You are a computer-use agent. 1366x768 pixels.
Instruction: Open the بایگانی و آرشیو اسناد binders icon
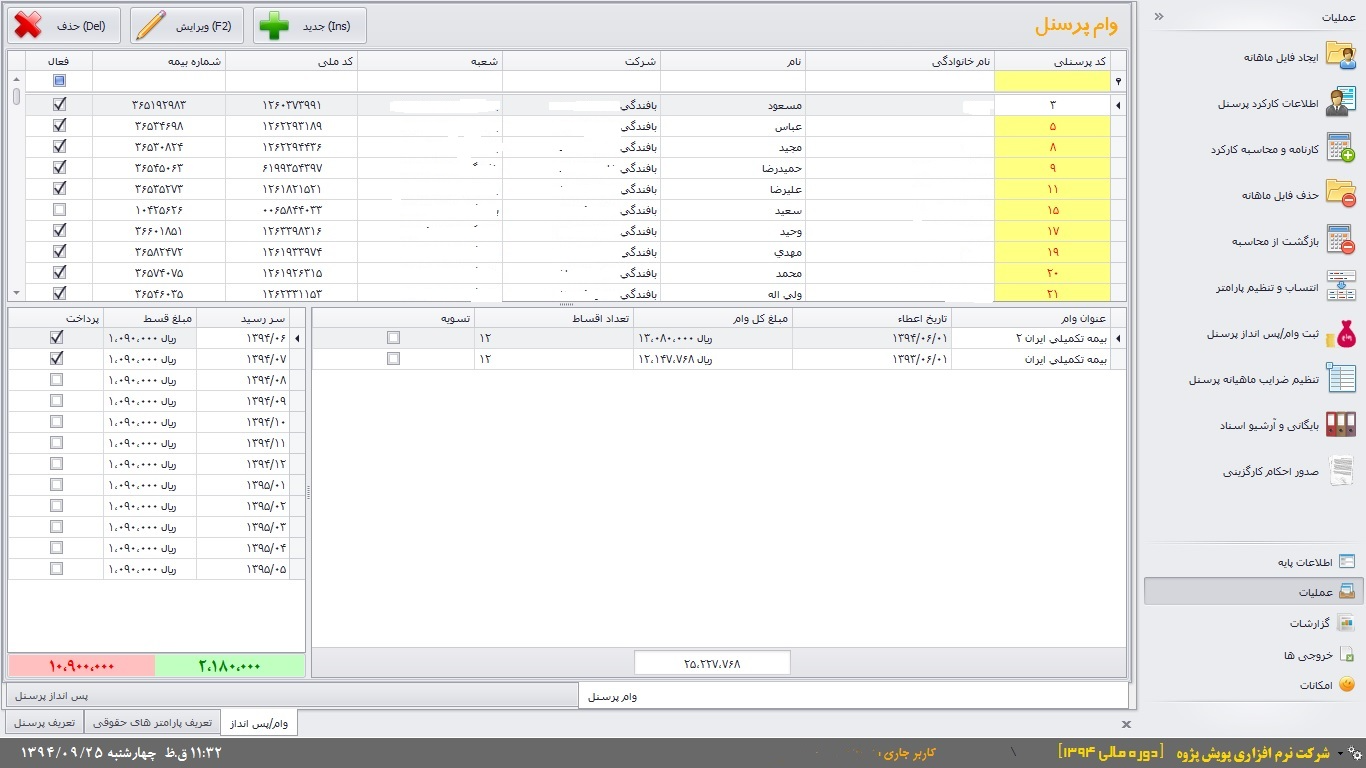point(1340,425)
